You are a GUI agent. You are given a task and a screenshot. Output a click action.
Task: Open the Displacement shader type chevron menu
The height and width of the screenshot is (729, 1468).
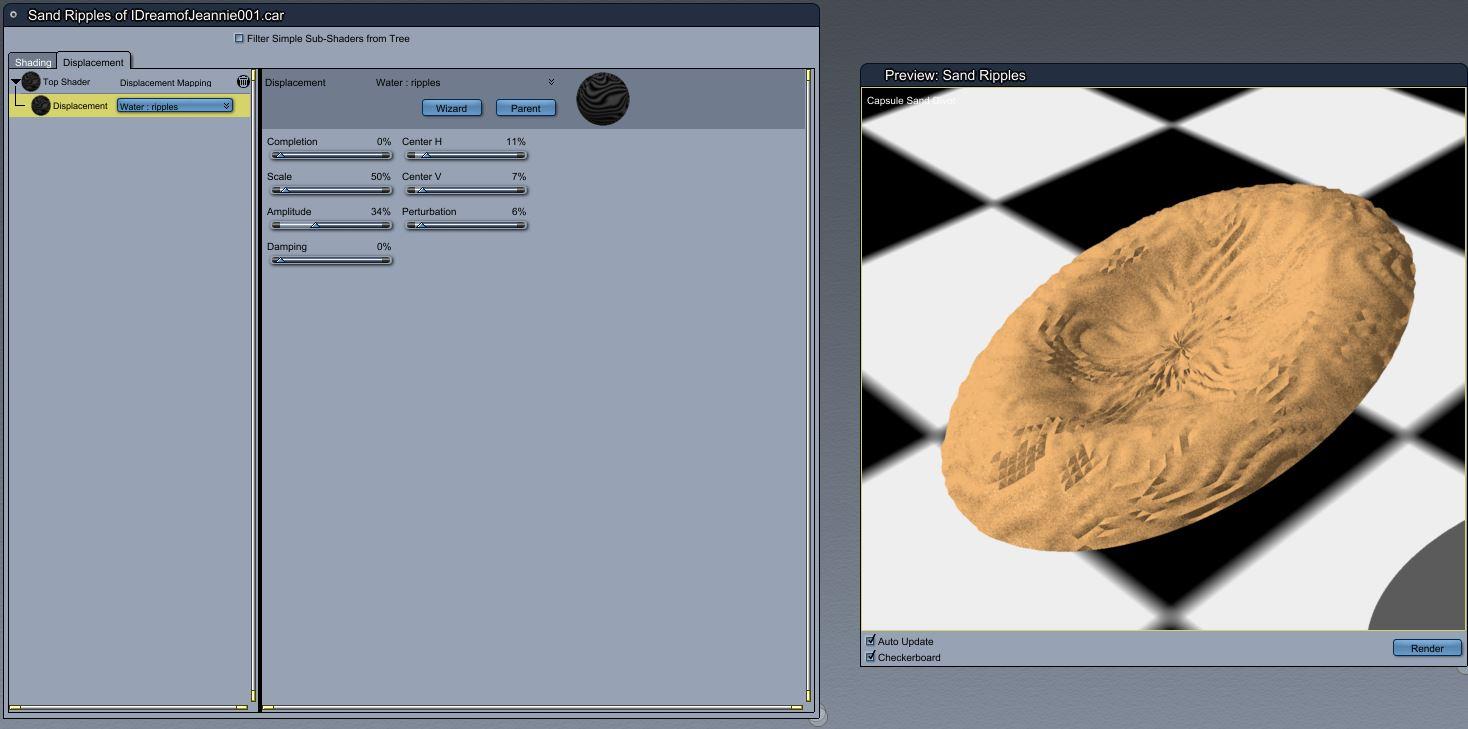(551, 82)
